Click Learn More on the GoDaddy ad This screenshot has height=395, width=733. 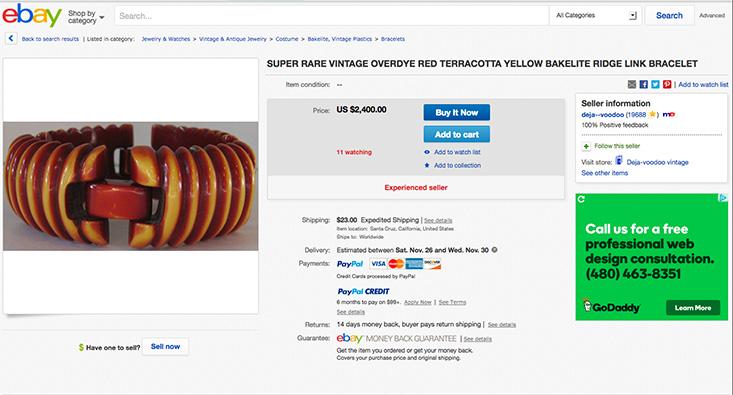tap(693, 308)
